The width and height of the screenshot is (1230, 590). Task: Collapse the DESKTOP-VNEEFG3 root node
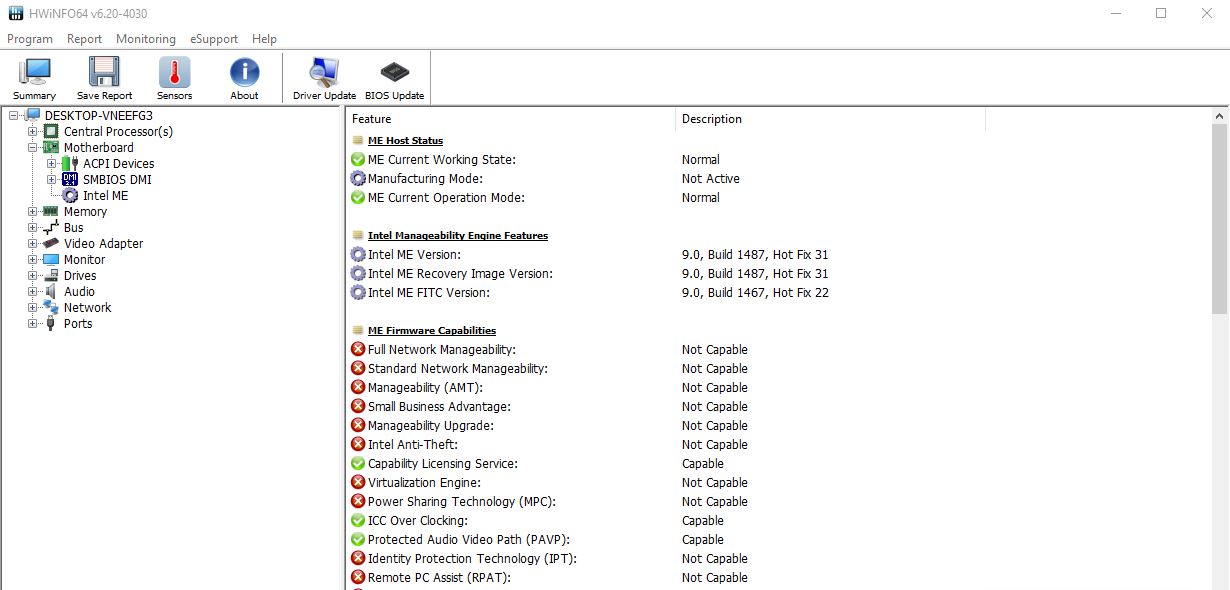tap(13, 115)
